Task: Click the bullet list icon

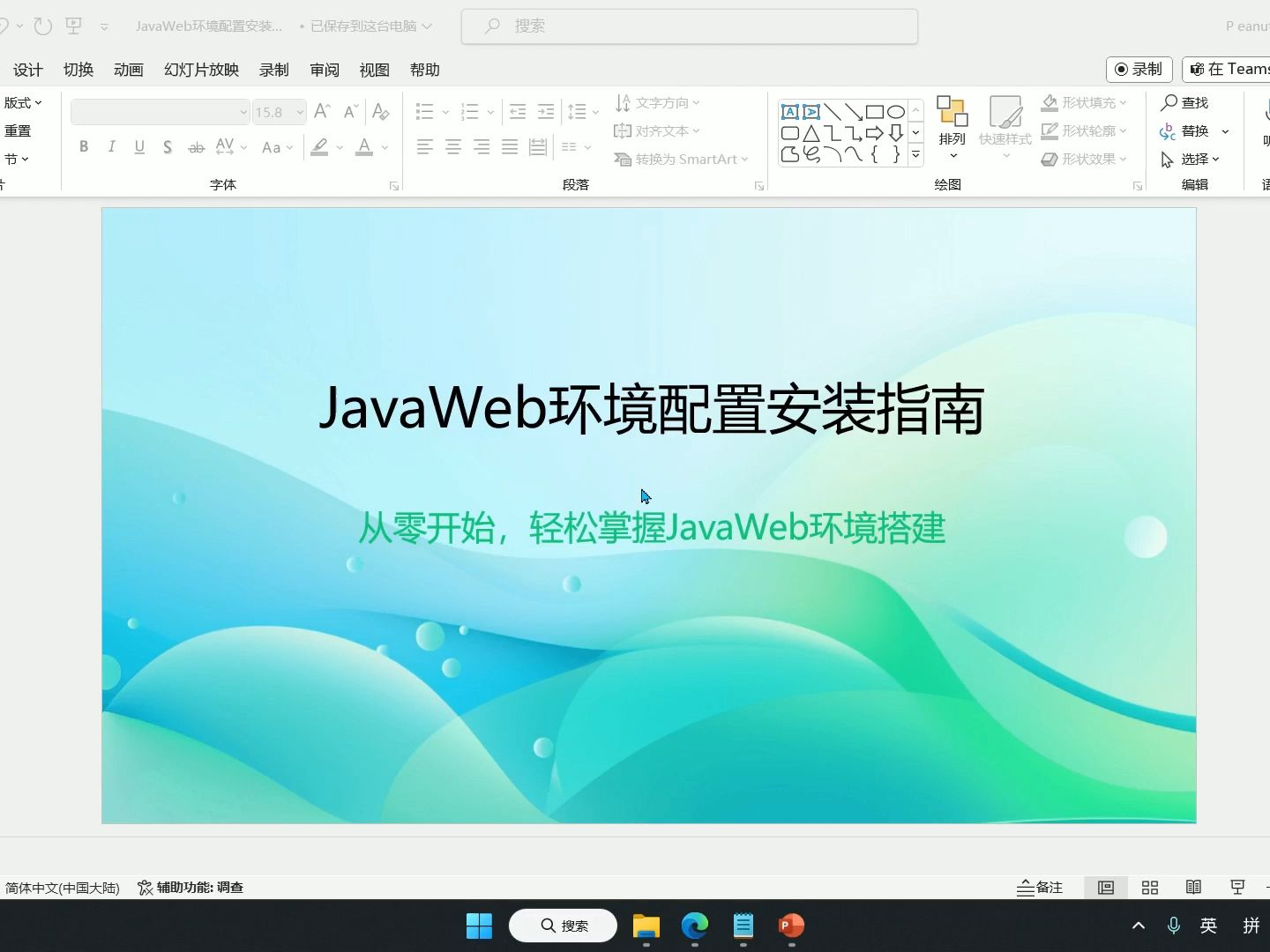Action: (425, 112)
